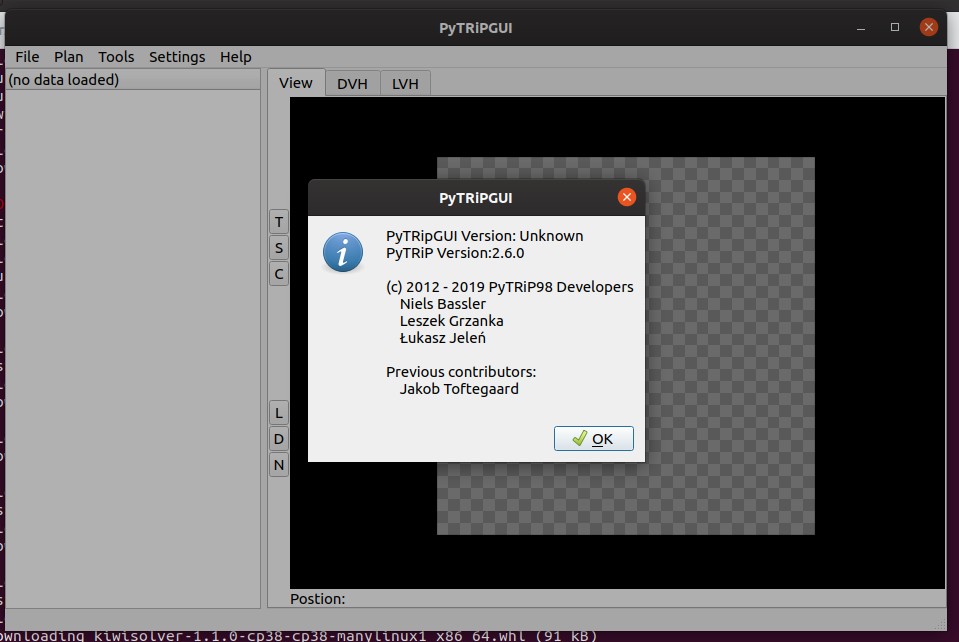959x642 pixels.
Task: Click the N overlay button beside the viewer
Action: click(278, 464)
